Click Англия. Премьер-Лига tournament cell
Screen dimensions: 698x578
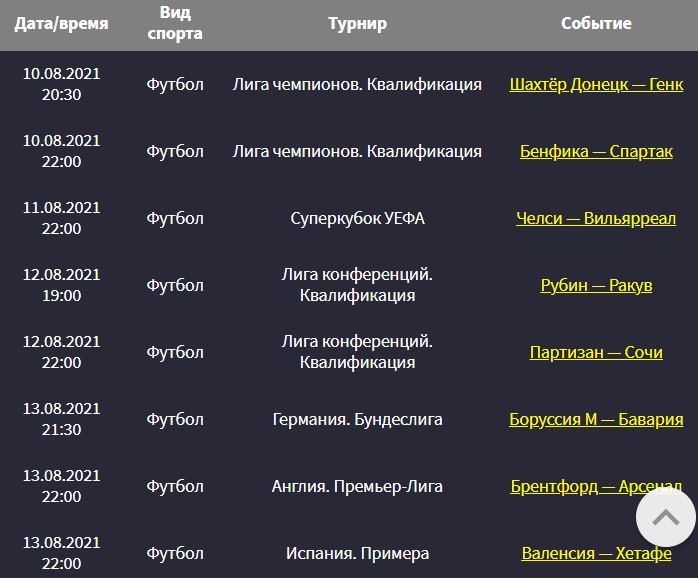(x=357, y=486)
